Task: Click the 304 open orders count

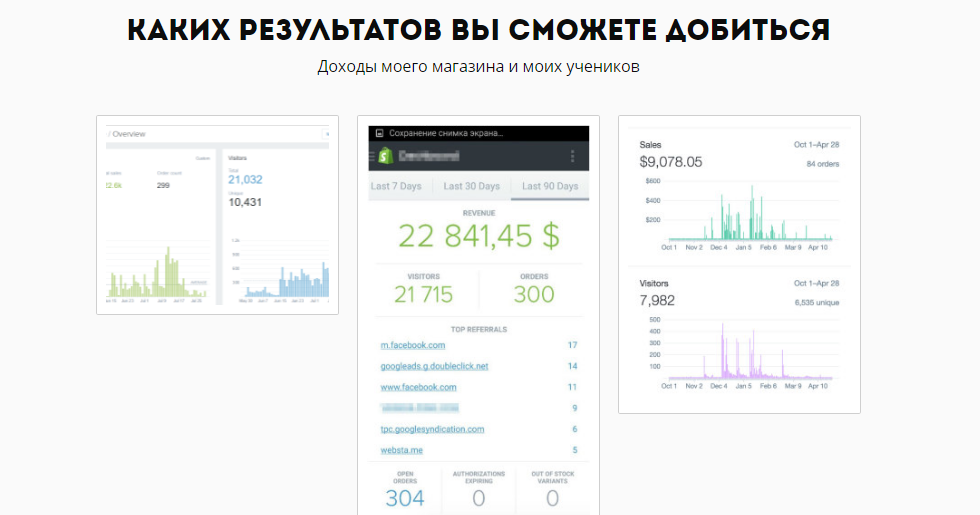Action: [405, 498]
